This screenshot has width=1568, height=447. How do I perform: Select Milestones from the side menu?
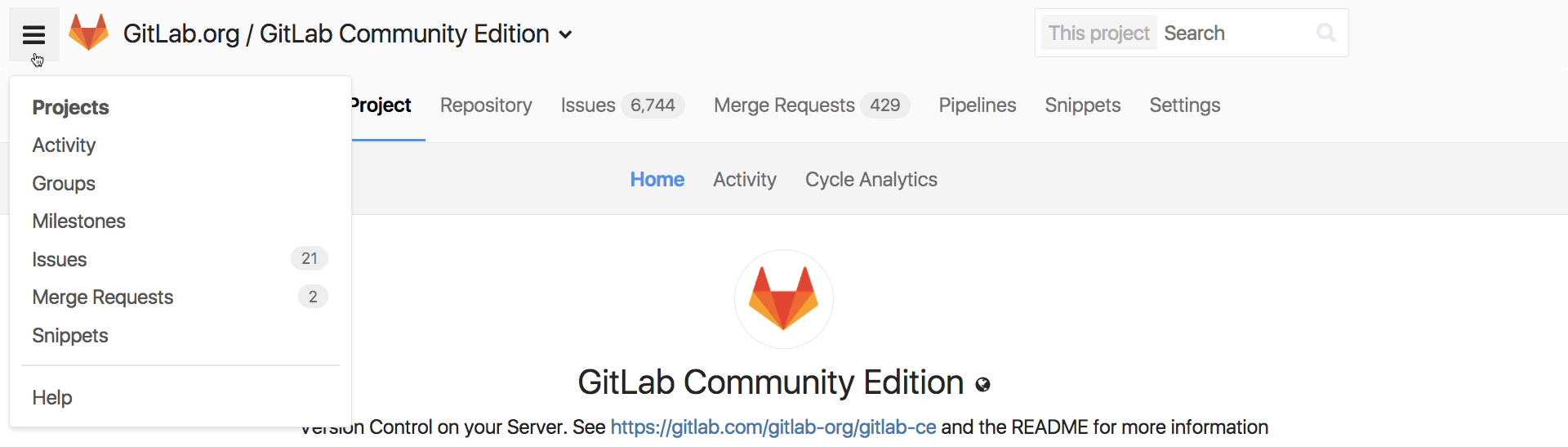78,221
